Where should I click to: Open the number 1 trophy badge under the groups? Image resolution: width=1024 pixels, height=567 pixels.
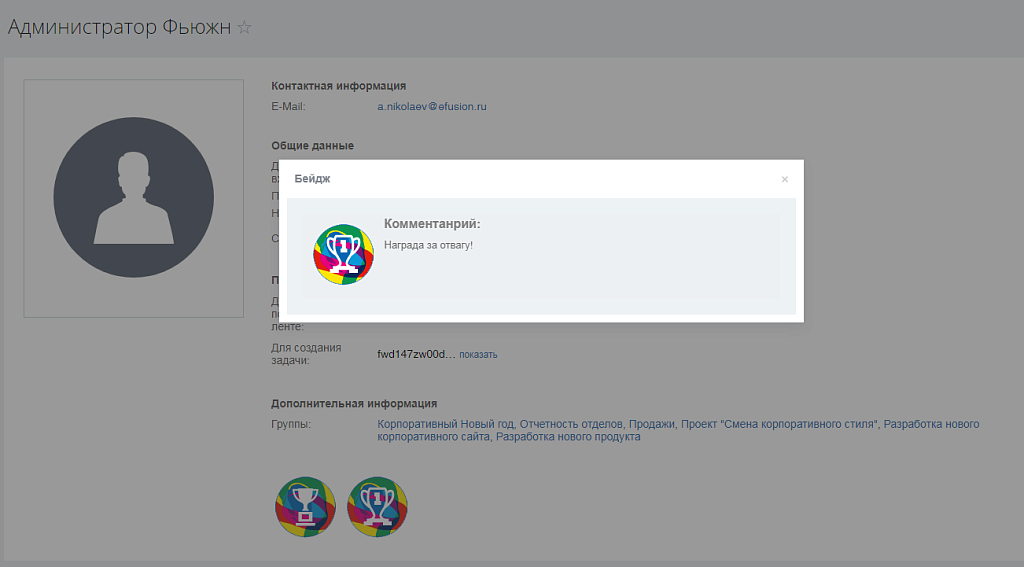point(377,508)
